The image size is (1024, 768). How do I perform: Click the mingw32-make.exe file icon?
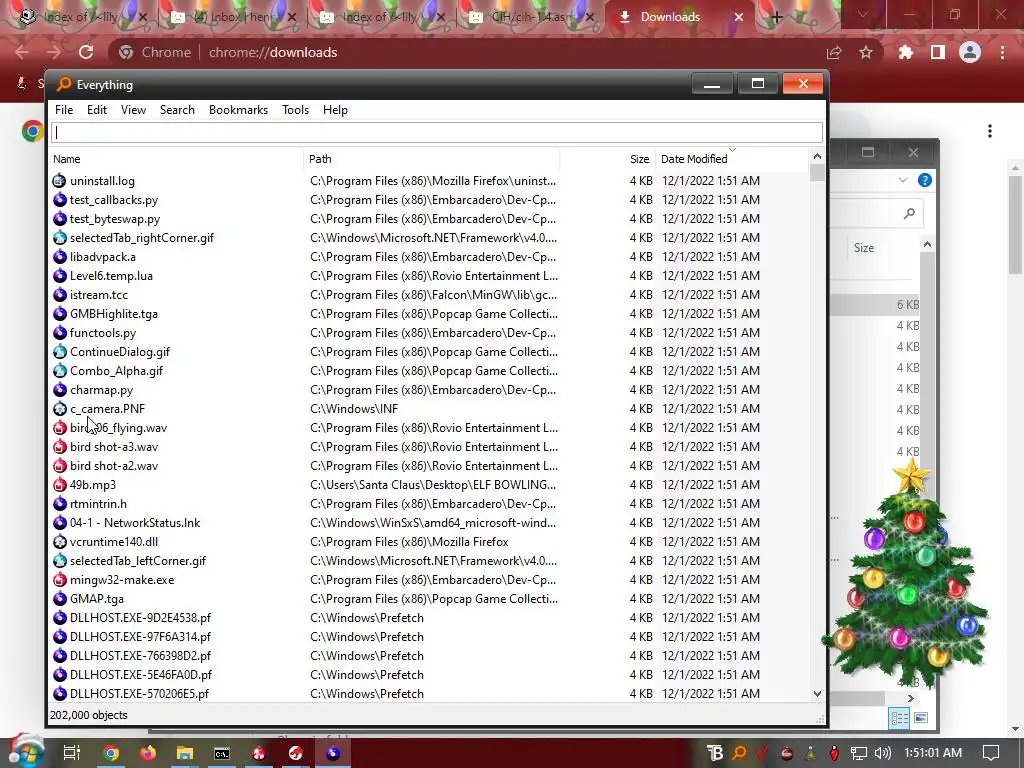coord(59,579)
